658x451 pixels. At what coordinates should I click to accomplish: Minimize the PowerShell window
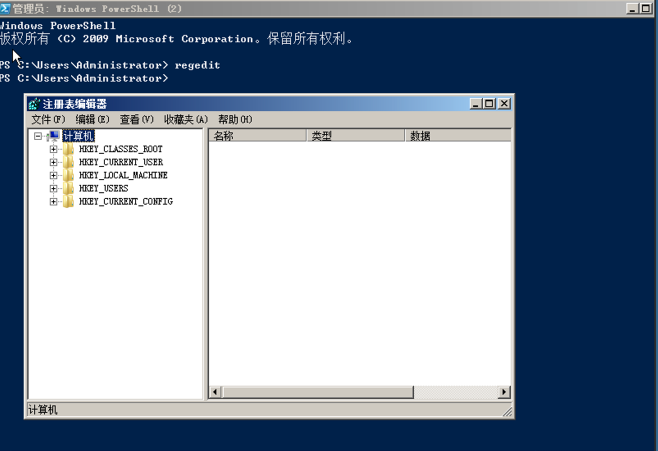click(632, 8)
